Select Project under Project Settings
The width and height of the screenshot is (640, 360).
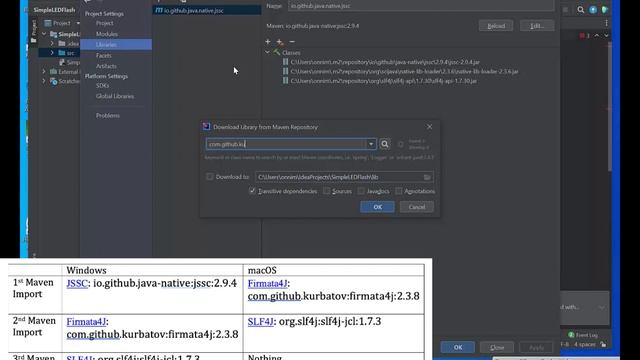click(104, 23)
